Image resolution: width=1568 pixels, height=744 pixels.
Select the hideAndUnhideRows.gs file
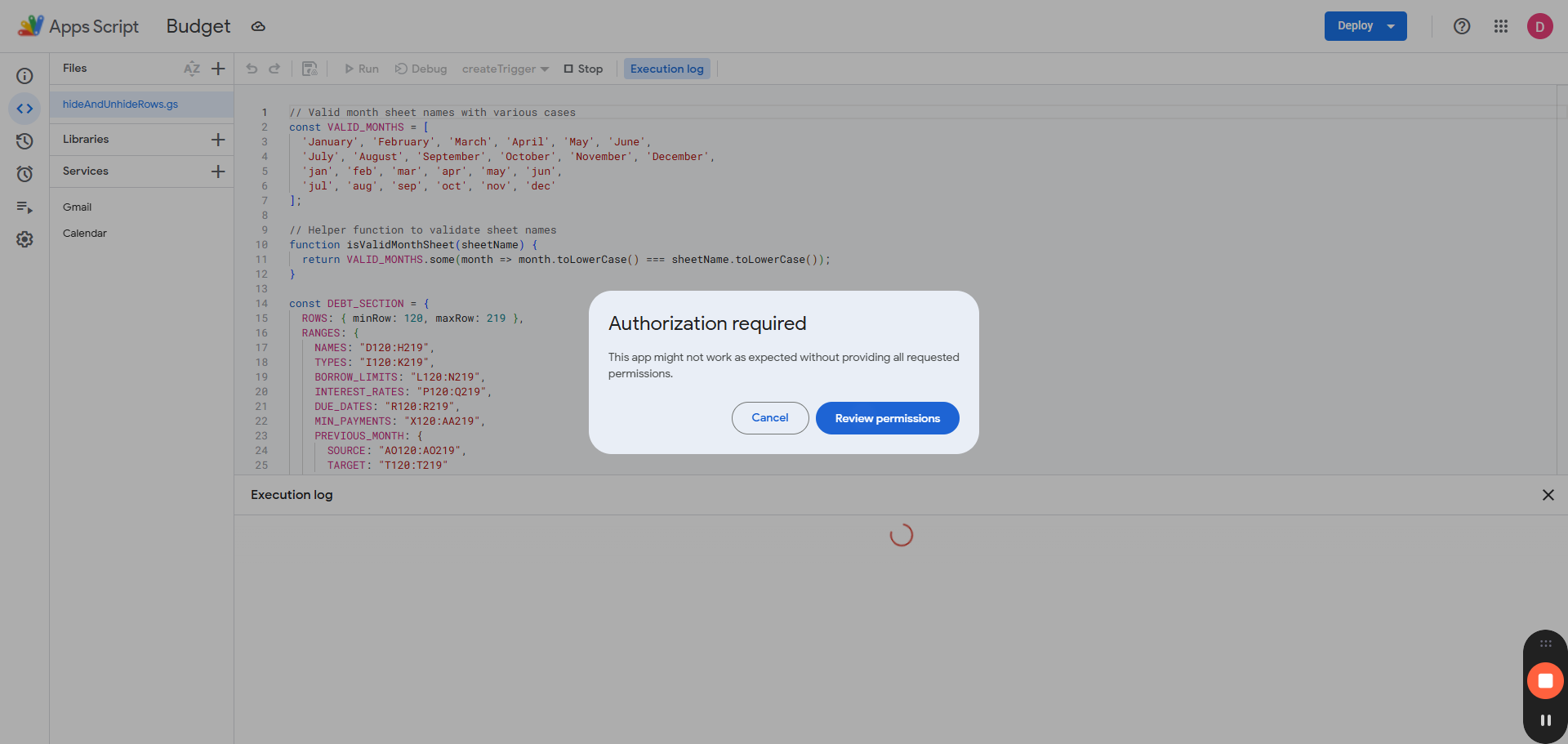pos(142,105)
